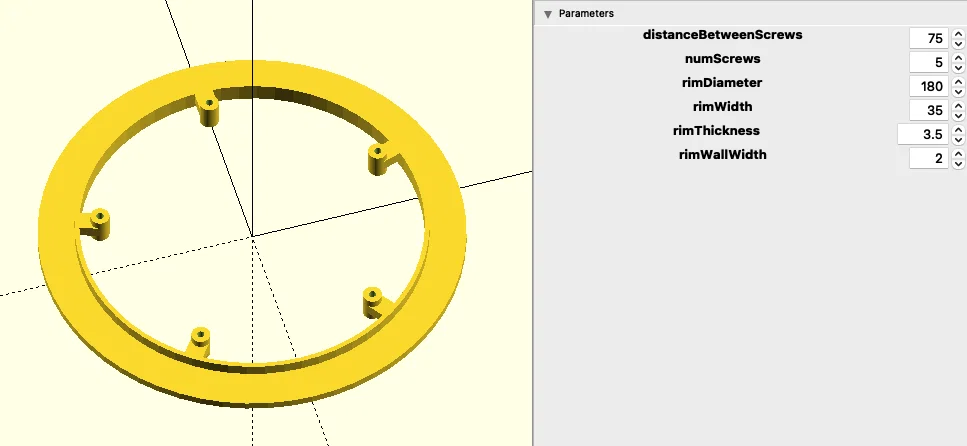
Task: Increase rimWallWidth with up arrow
Action: click(x=958, y=154)
